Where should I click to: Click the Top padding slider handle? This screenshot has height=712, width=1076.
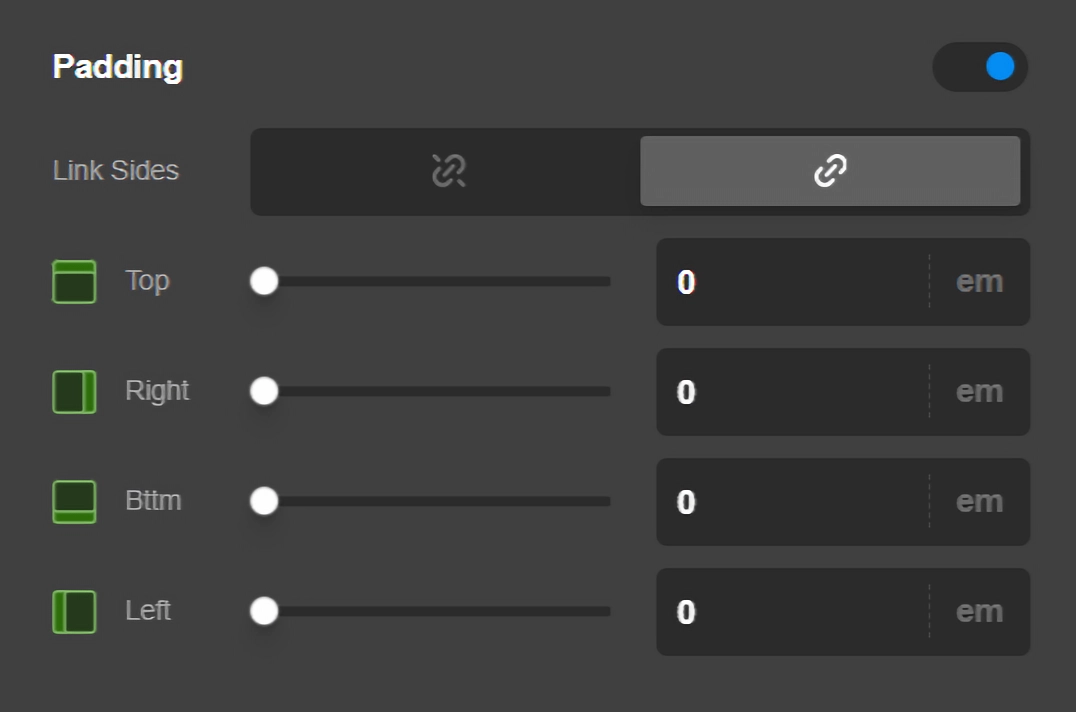[264, 282]
